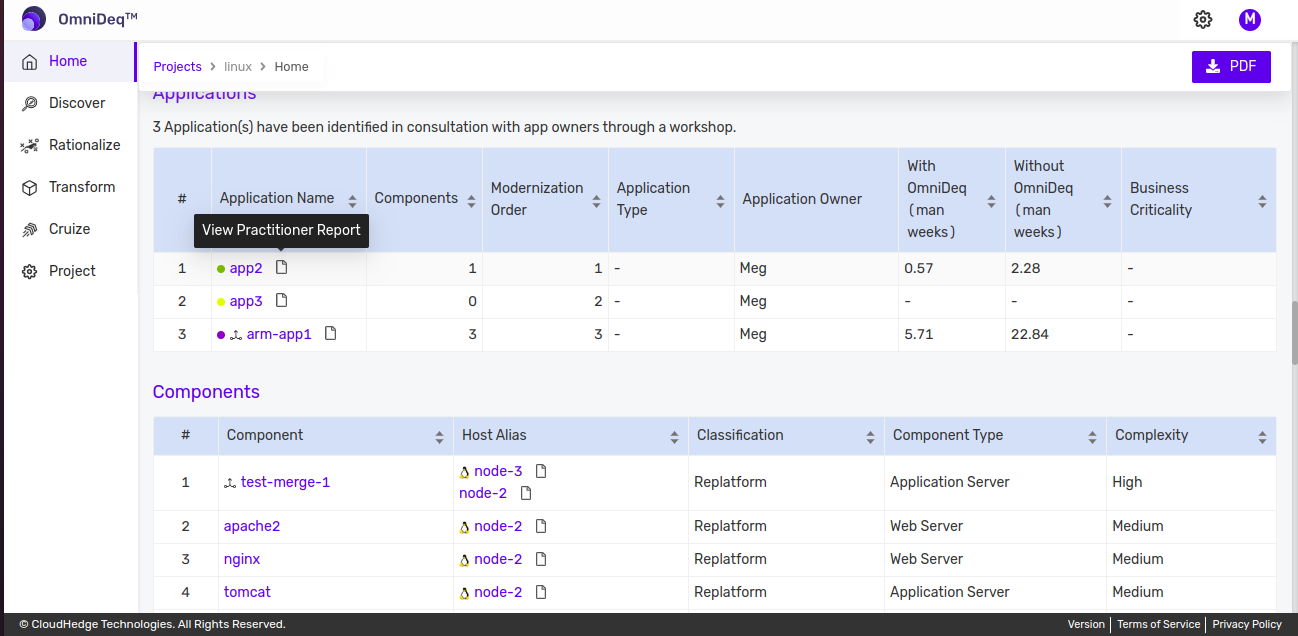The image size is (1298, 636).
Task: Click document icon beside node-3 host
Action: tap(541, 470)
